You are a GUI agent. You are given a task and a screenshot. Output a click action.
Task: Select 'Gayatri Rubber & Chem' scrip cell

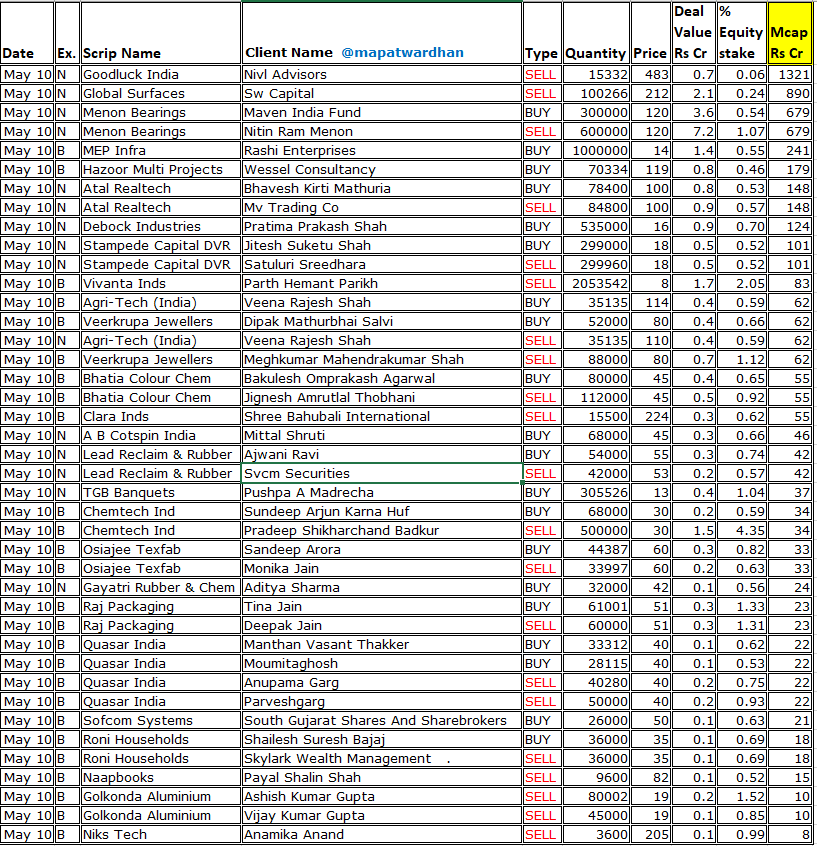(x=161, y=588)
